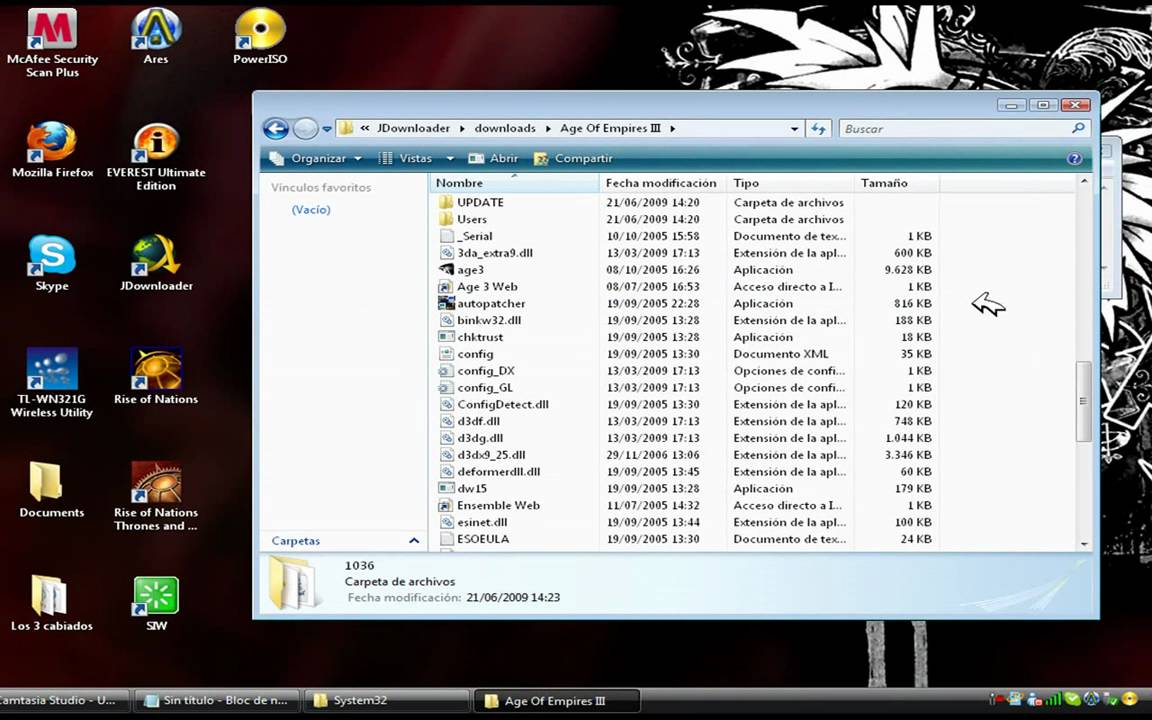Expand the address bar history dropdown
Screen dimensions: 1152x720
tap(794, 129)
